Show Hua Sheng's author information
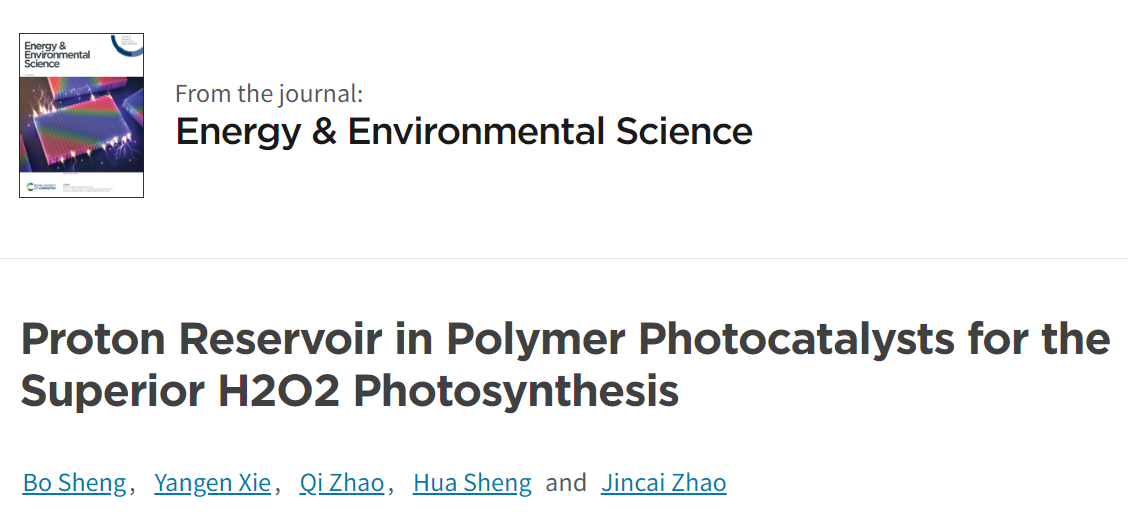This screenshot has width=1128, height=528. [x=472, y=483]
